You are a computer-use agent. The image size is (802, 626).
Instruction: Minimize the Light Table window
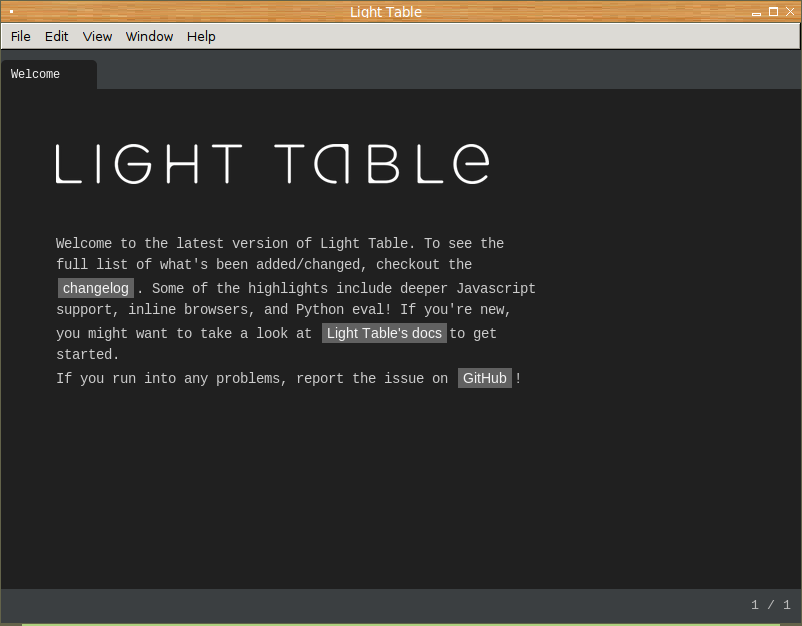coord(756,12)
